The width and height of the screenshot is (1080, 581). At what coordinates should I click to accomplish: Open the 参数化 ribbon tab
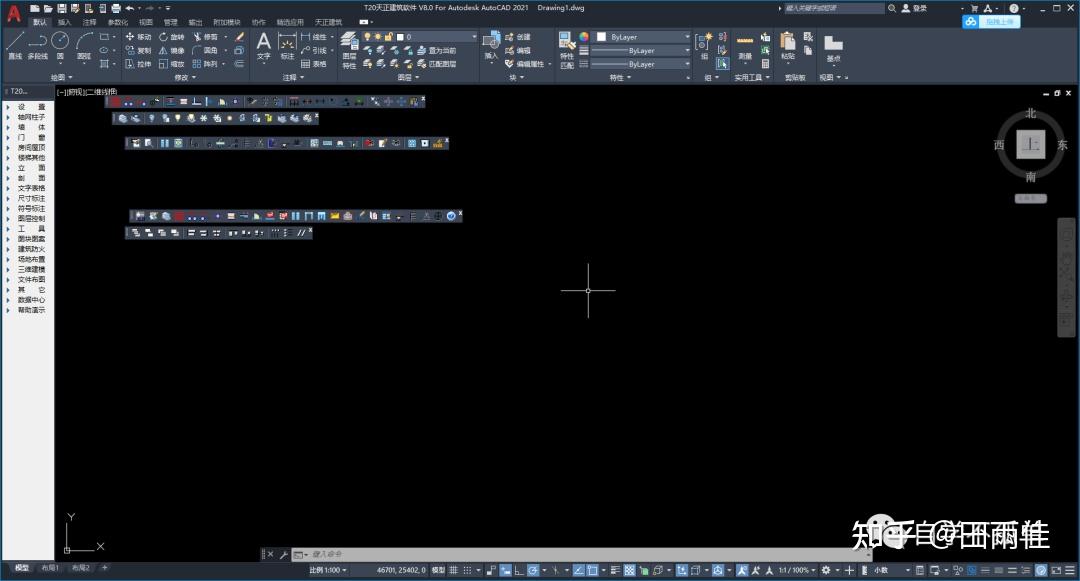118,22
